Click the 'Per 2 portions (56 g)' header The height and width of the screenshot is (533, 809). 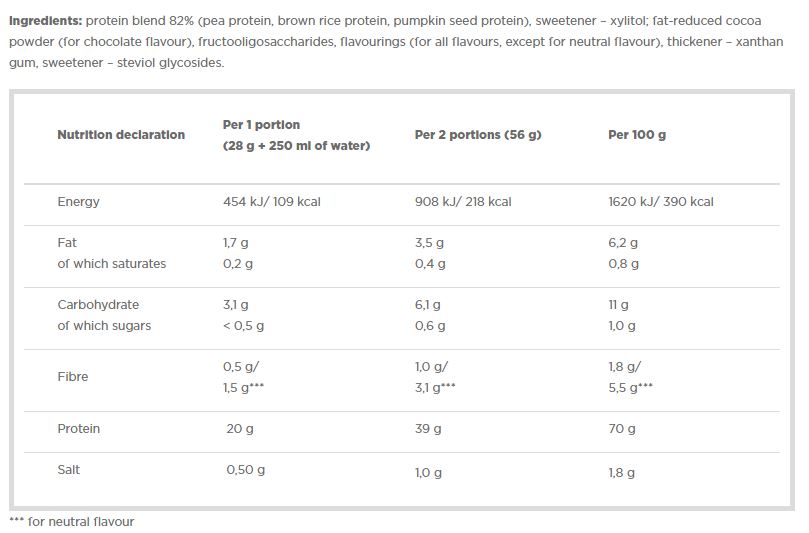pyautogui.click(x=478, y=135)
